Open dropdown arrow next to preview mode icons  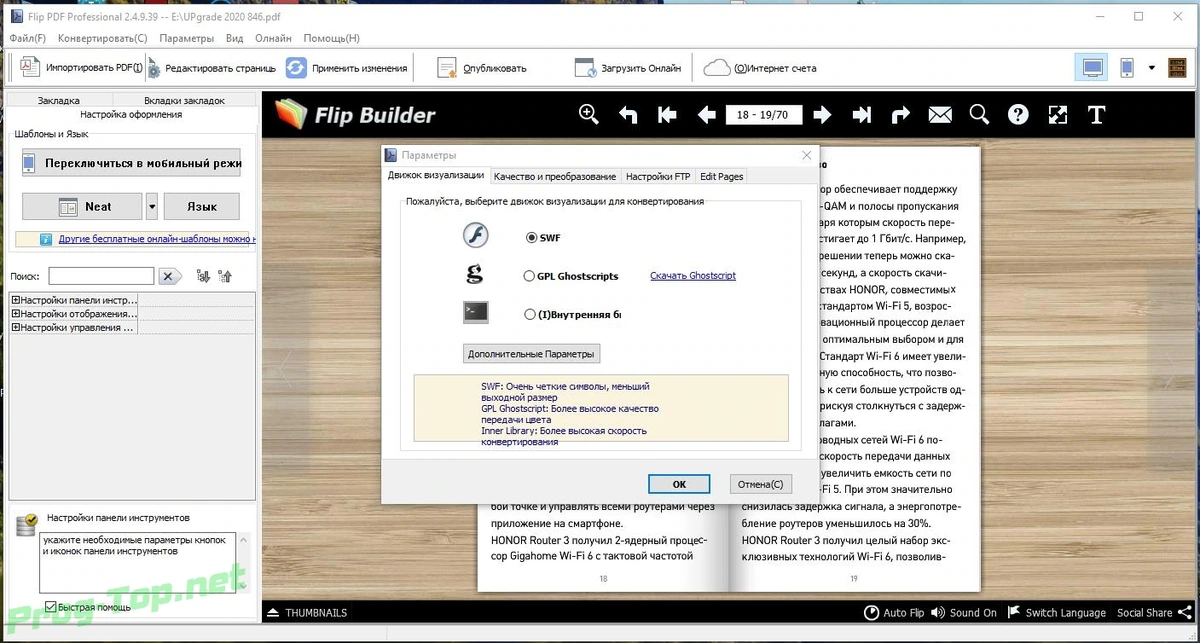tap(1151, 68)
